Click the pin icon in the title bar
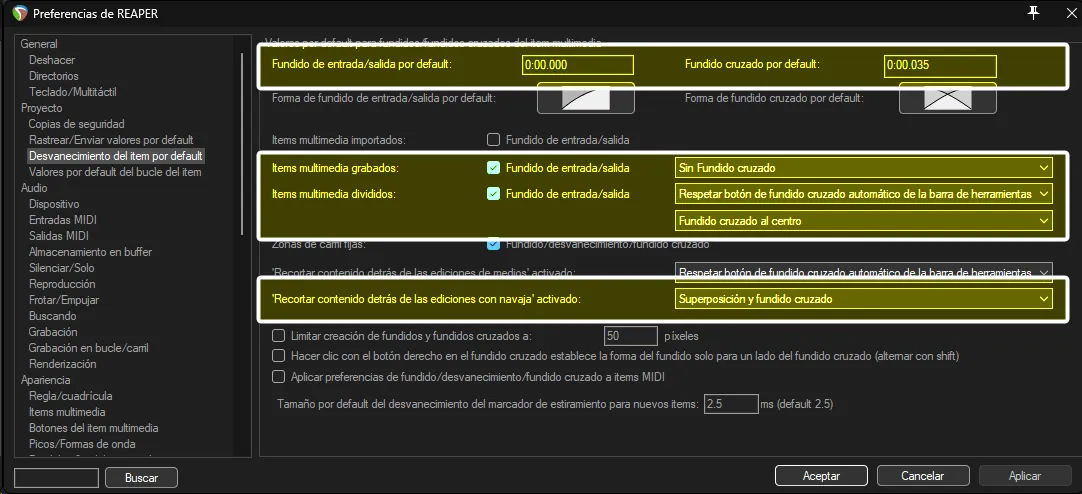This screenshot has width=1082, height=494. (1033, 12)
